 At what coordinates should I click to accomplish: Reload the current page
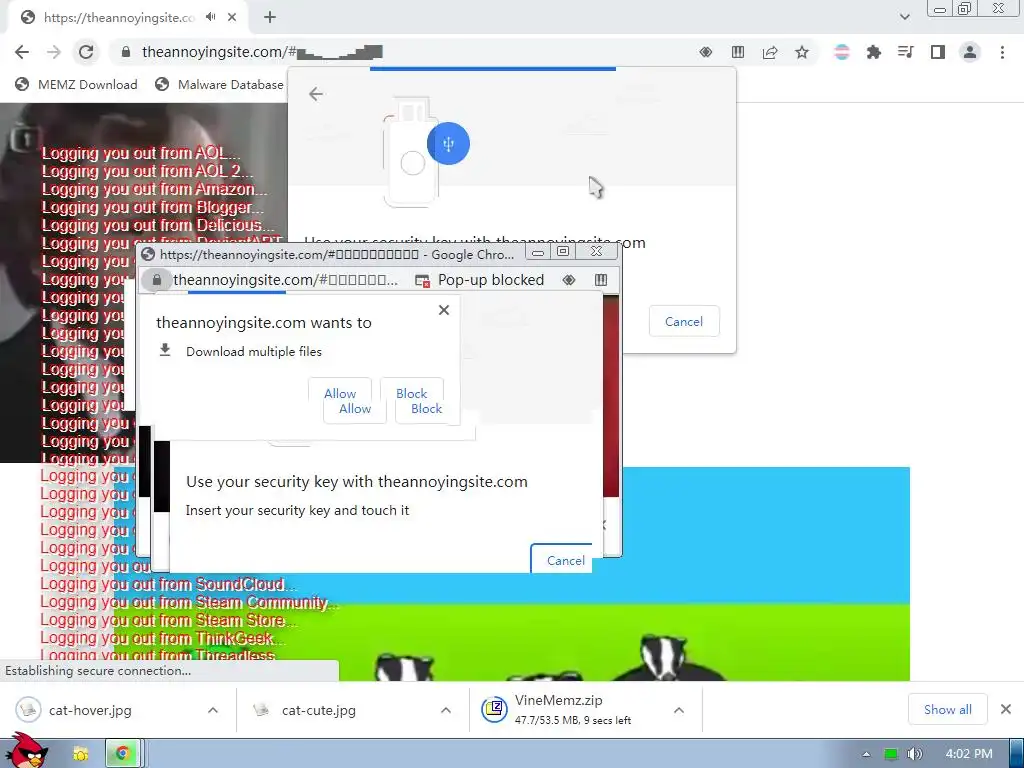[86, 52]
